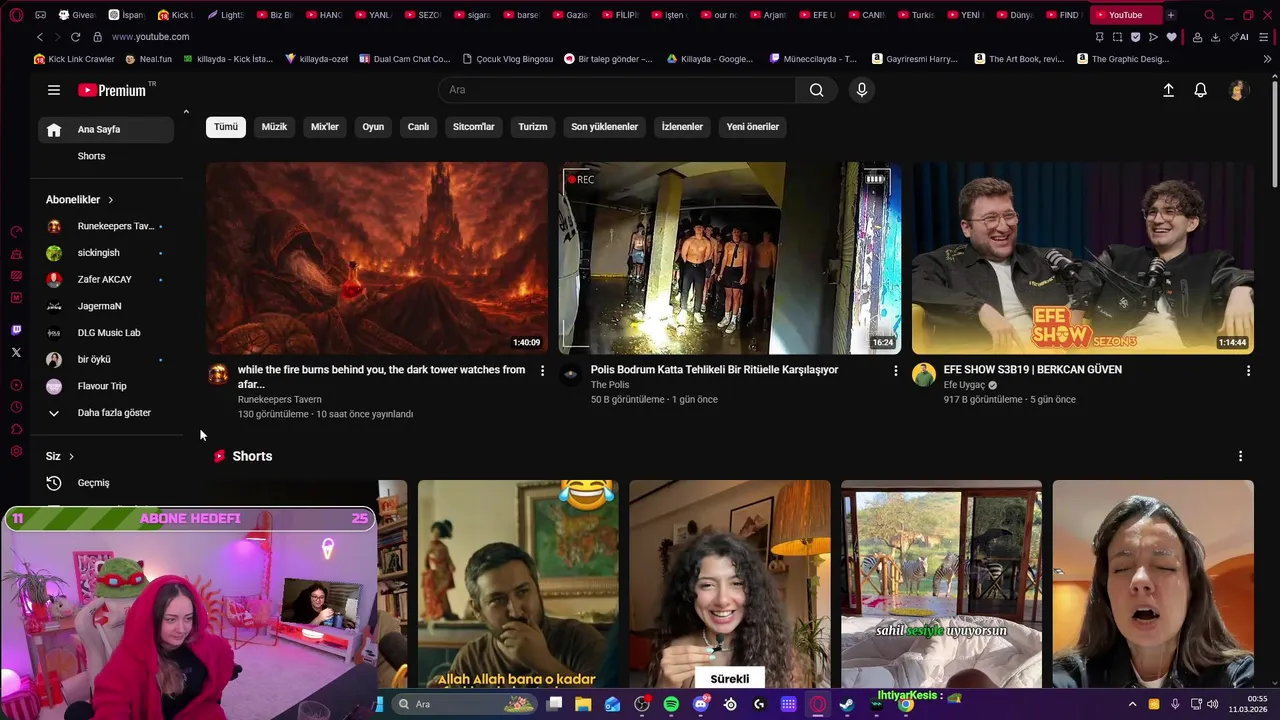Open Opera sidebar history clock icon
The height and width of the screenshot is (720, 1280).
coord(16,407)
